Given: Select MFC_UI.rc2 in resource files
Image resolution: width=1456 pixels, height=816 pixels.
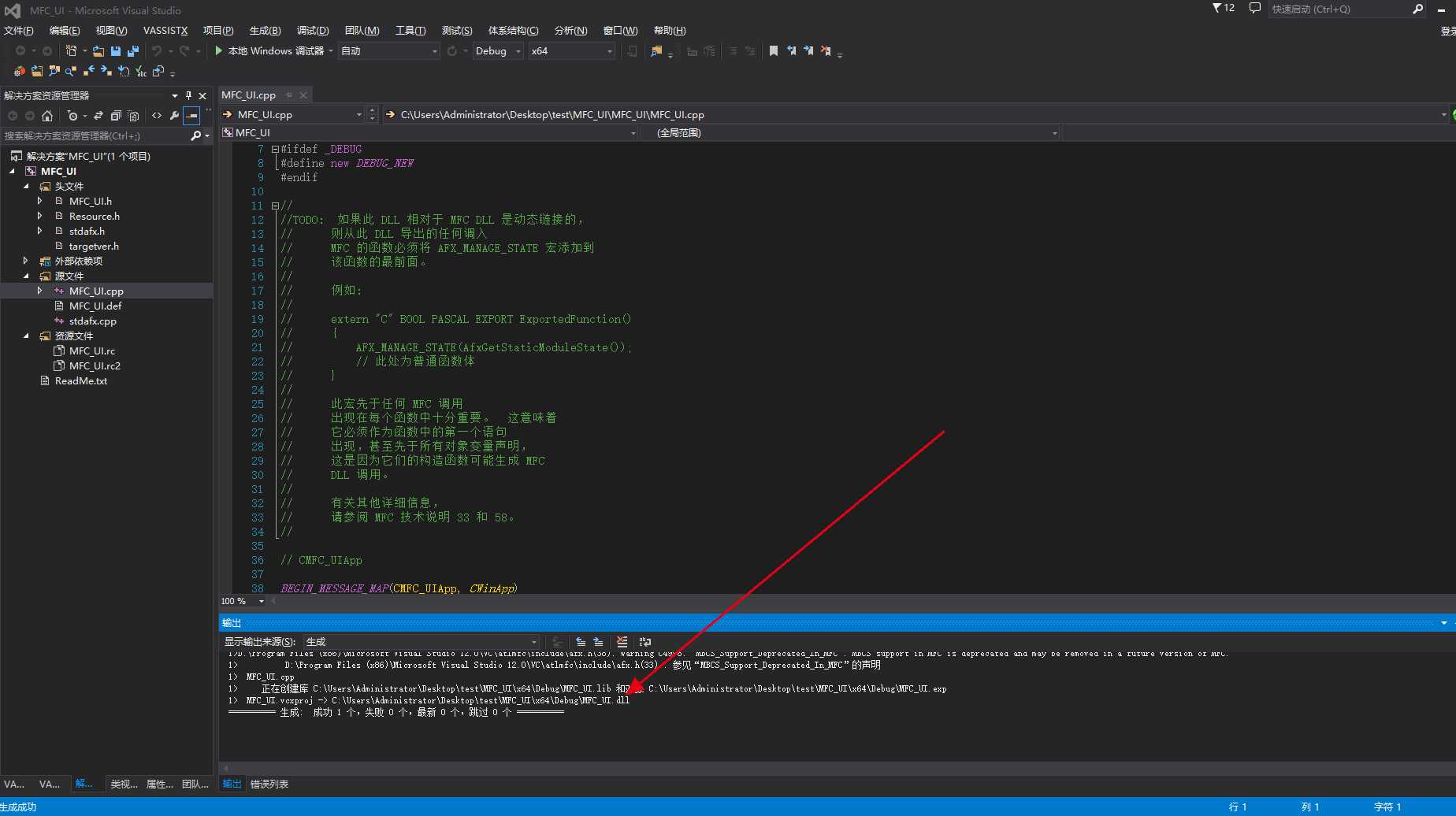Looking at the screenshot, I should tap(95, 365).
